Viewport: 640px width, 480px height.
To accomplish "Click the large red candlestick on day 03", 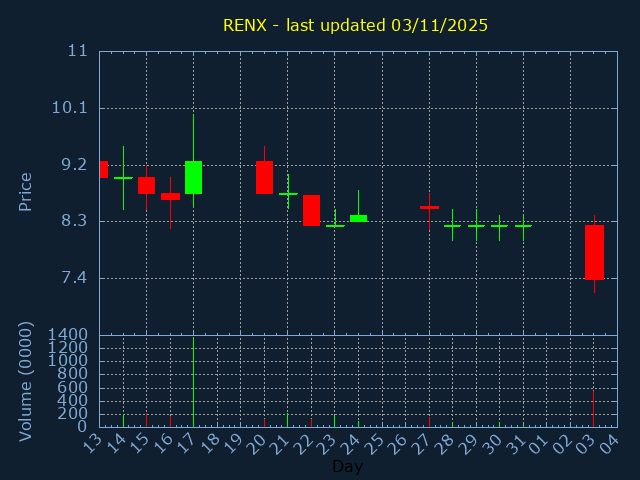I will pyautogui.click(x=594, y=252).
